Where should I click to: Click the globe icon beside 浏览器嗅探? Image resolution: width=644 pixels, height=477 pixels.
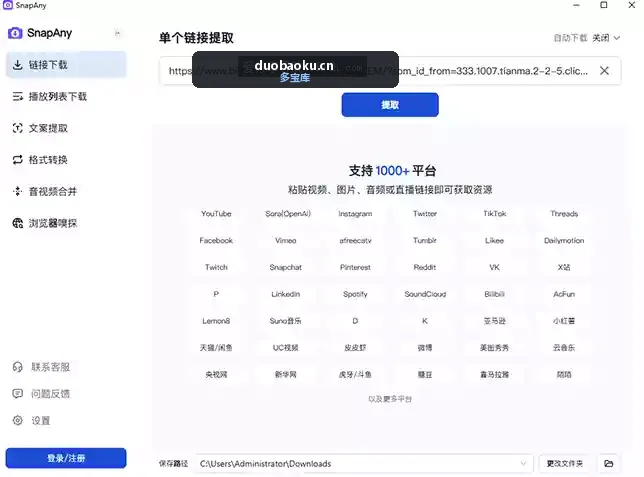pyautogui.click(x=18, y=223)
